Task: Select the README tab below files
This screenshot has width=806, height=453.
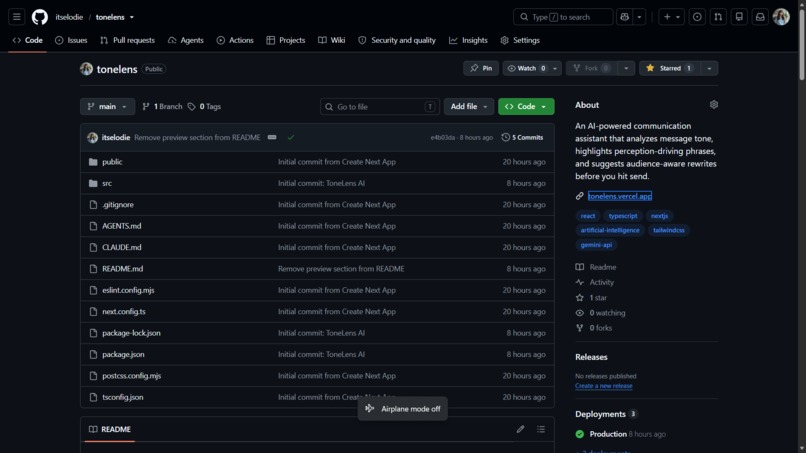Action: click(x=110, y=429)
